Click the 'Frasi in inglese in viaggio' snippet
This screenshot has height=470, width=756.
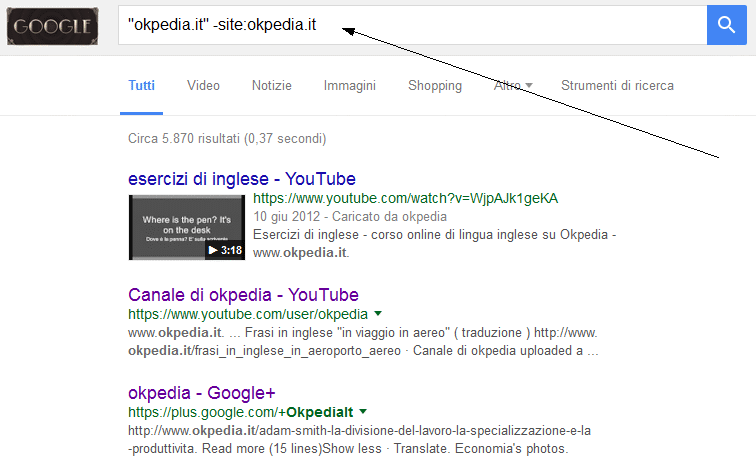click(363, 342)
